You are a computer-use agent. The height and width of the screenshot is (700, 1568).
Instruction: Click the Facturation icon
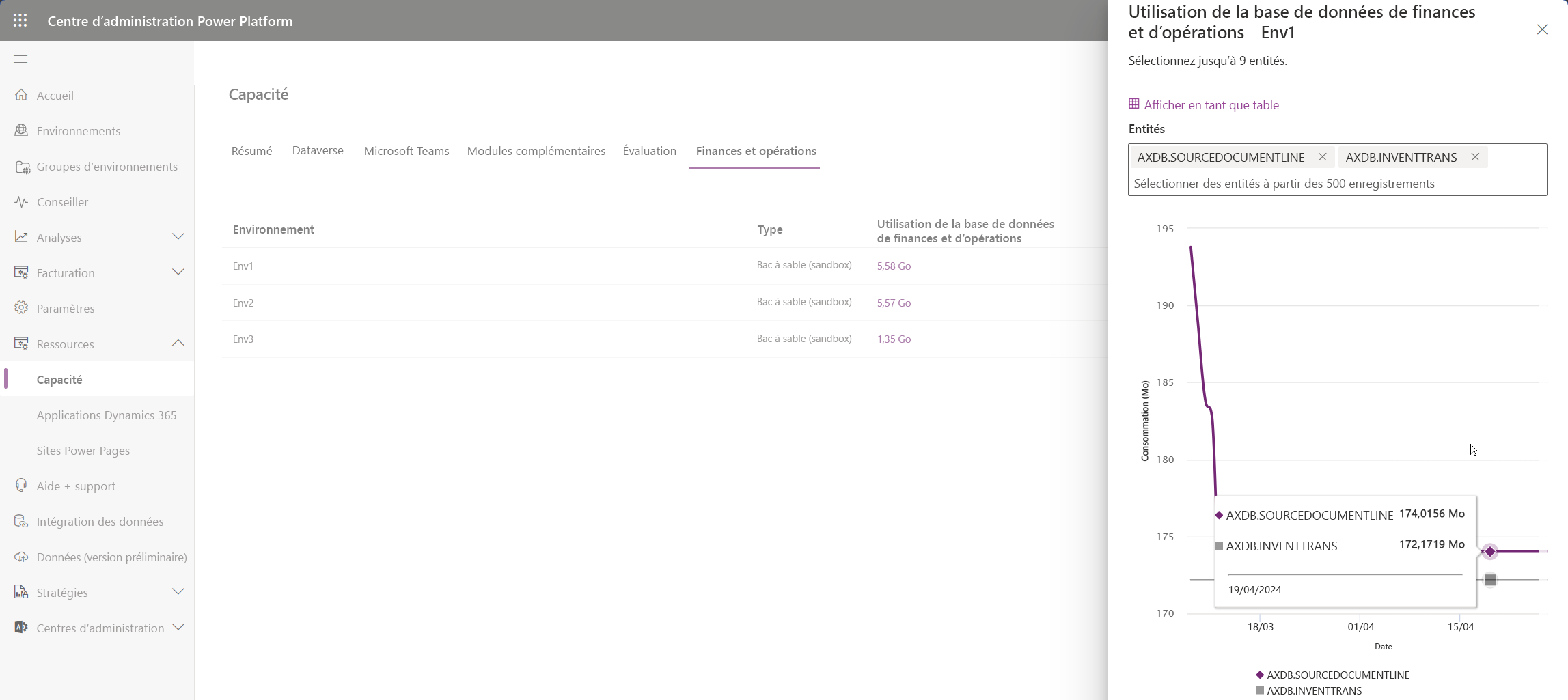[21, 272]
